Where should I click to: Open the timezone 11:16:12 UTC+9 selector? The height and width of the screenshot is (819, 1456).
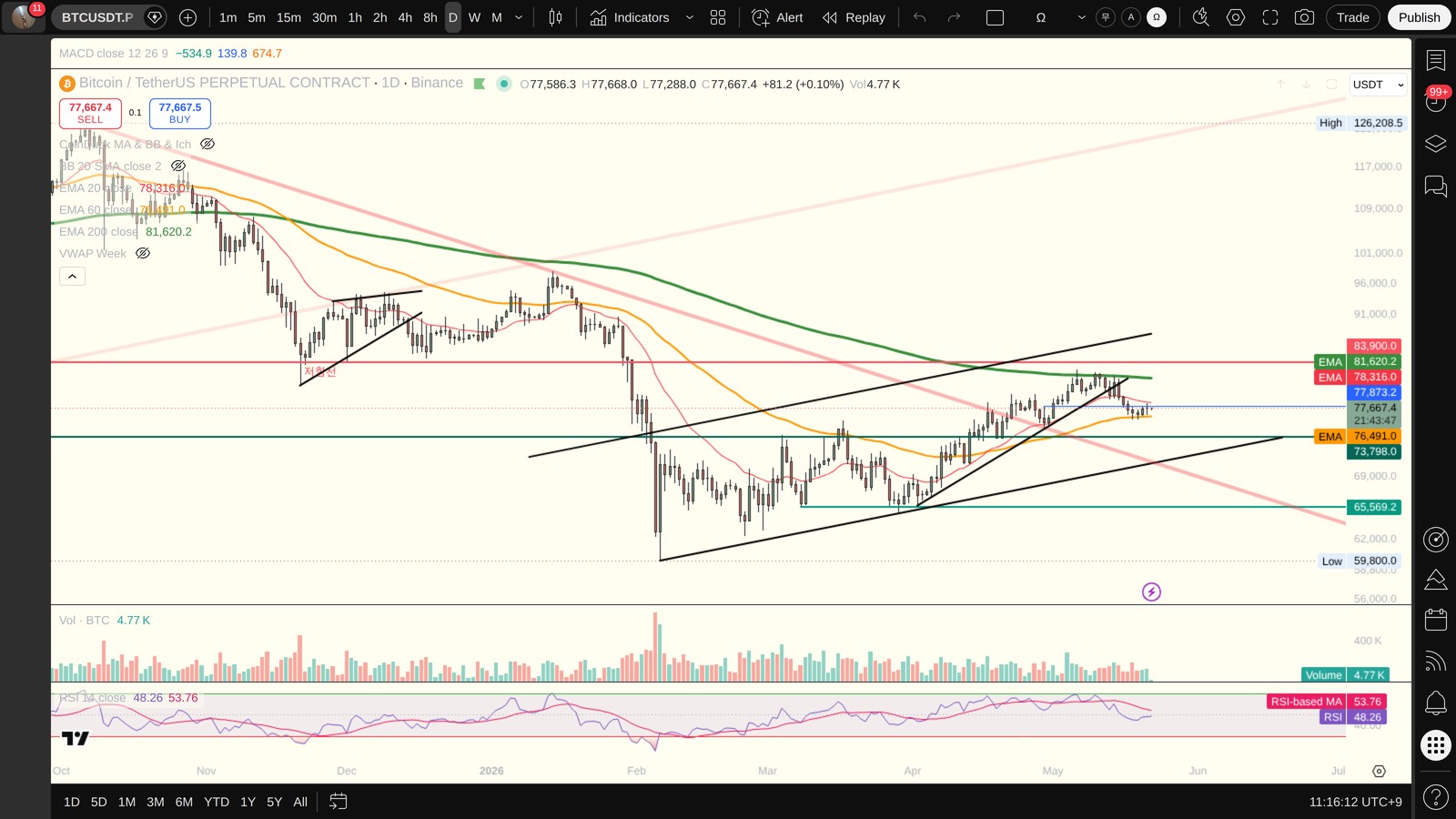[1355, 802]
